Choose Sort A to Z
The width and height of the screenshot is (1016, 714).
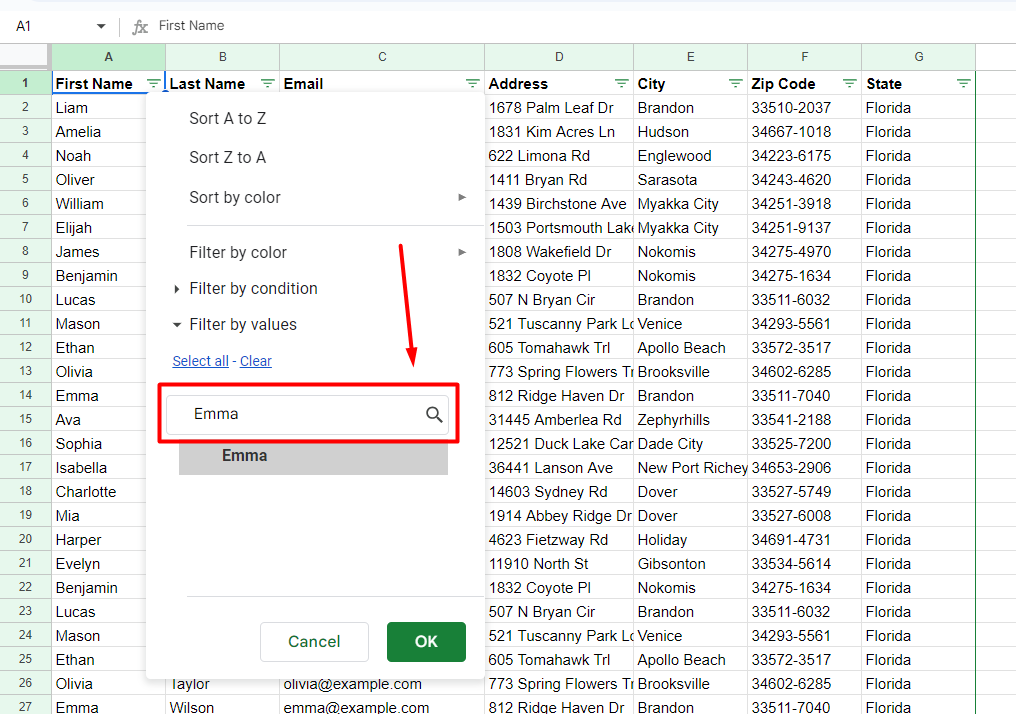227,119
